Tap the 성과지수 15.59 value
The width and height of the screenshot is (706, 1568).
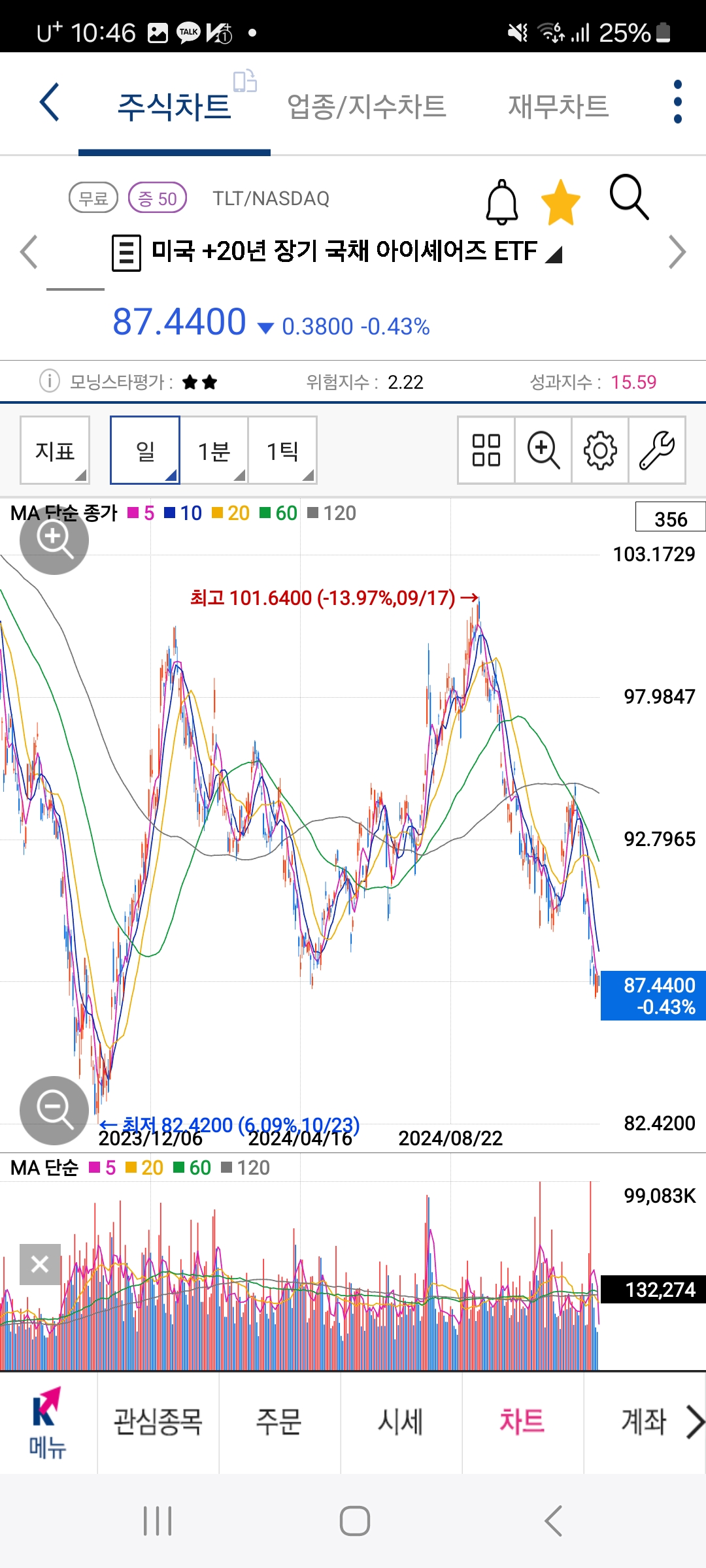point(633,382)
